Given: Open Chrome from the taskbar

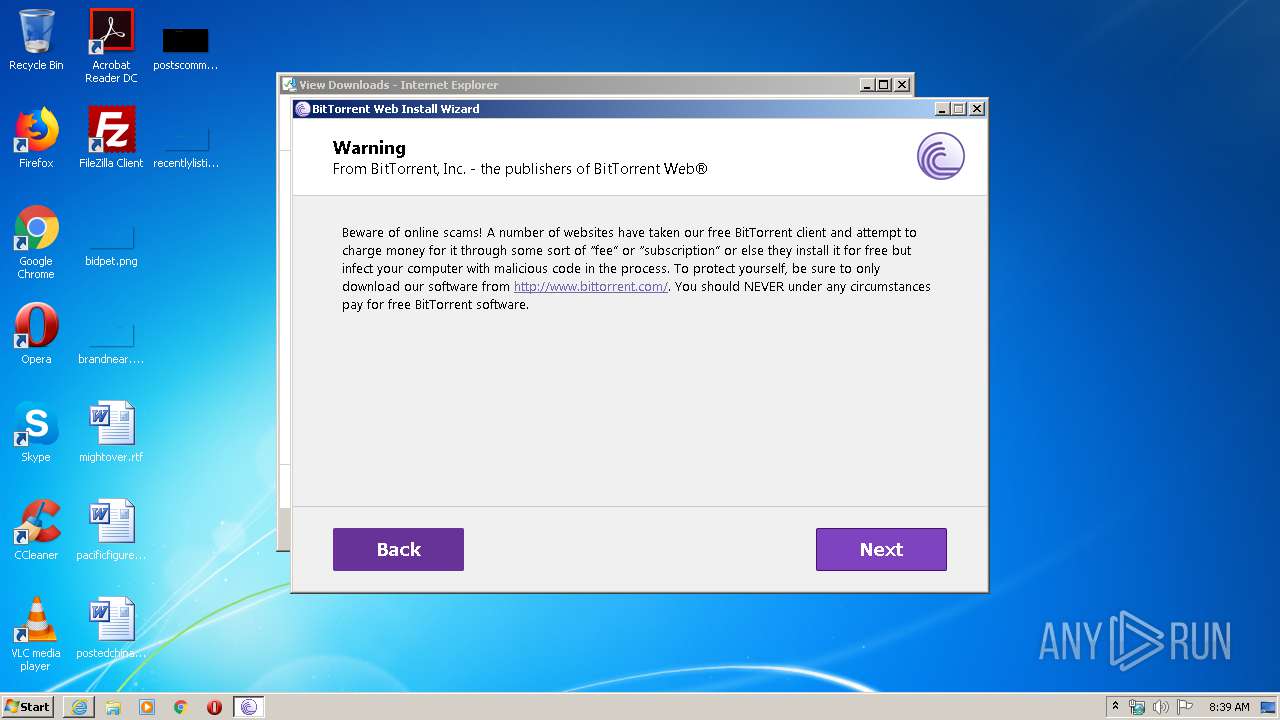Looking at the screenshot, I should click(x=181, y=707).
